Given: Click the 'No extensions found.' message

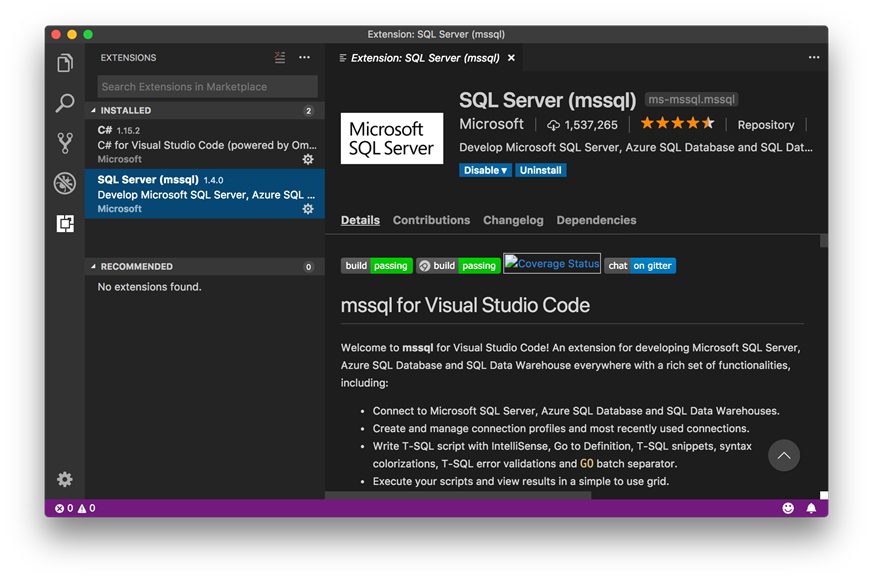Looking at the screenshot, I should coord(149,287).
